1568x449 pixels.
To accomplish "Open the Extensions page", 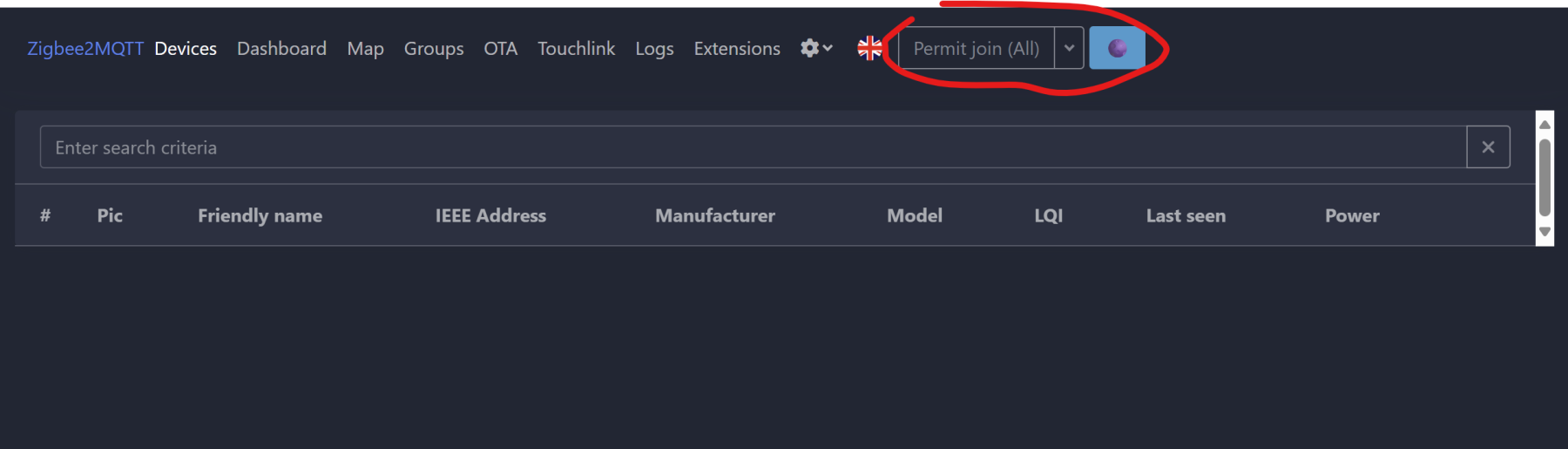I will (x=737, y=49).
